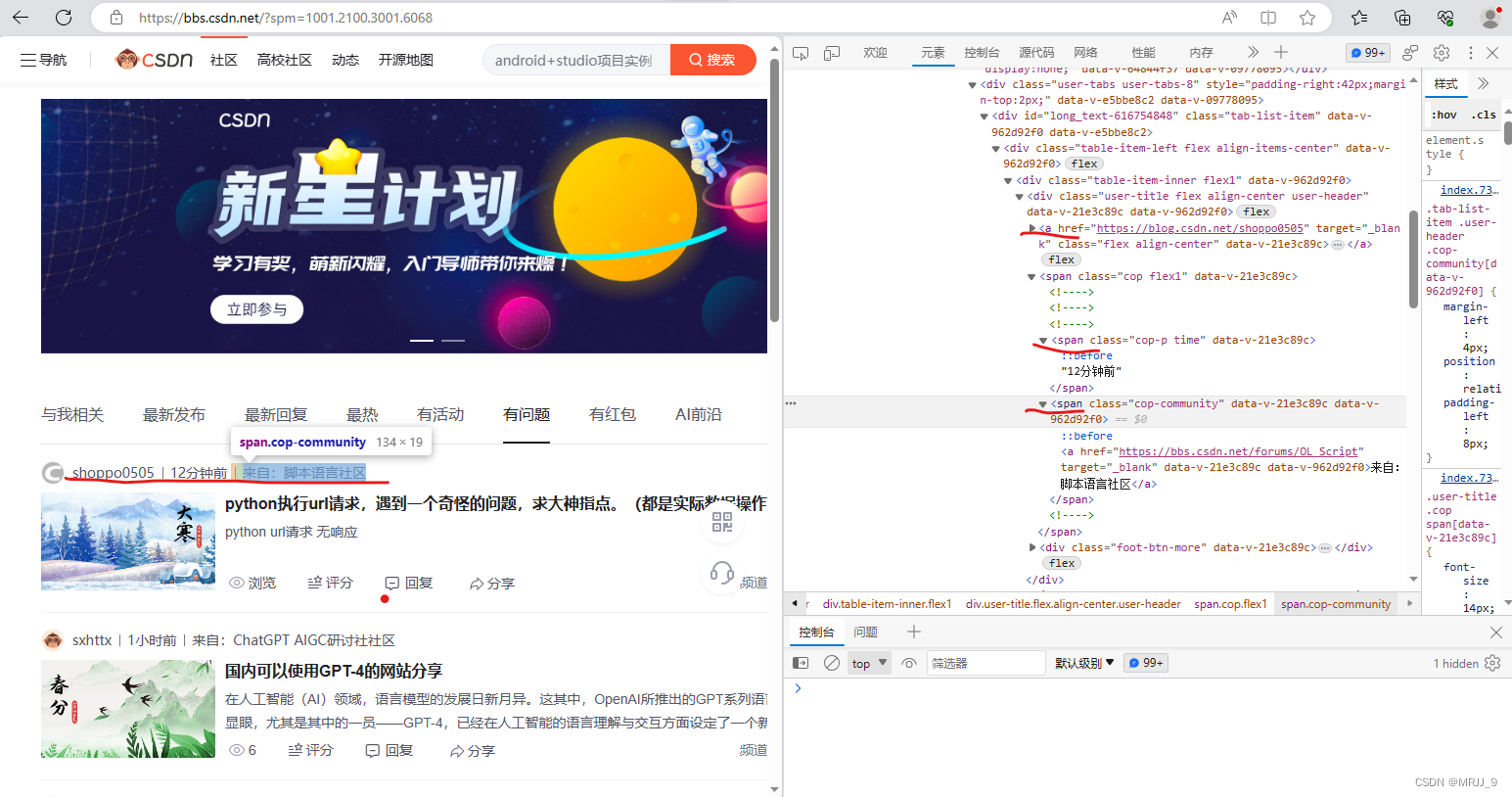Switch to 控制台 tab in top DevTools bar

(982, 53)
